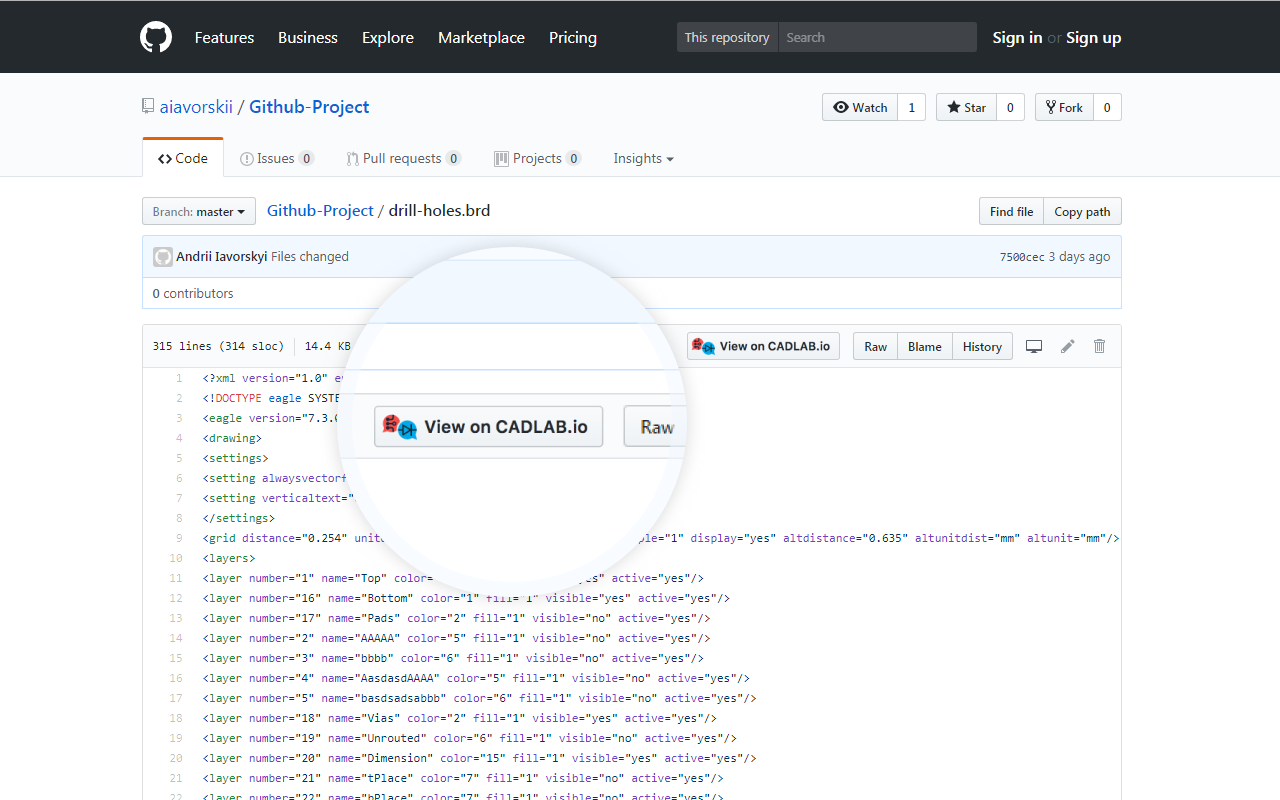Viewport: 1280px width, 800px height.
Task: Open the file with the desktop editor icon
Action: tap(1034, 346)
